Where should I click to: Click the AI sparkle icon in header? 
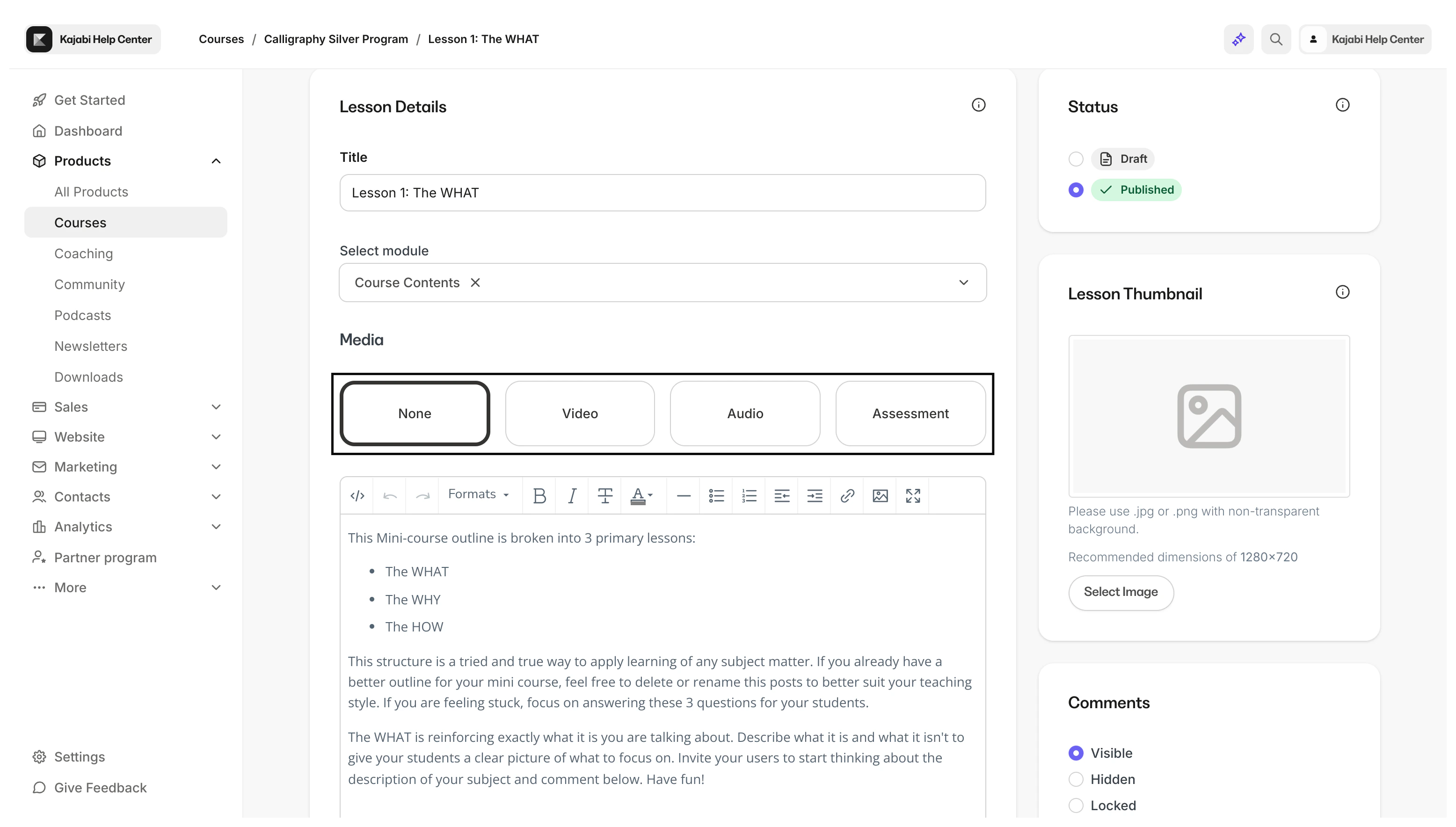(1238, 39)
